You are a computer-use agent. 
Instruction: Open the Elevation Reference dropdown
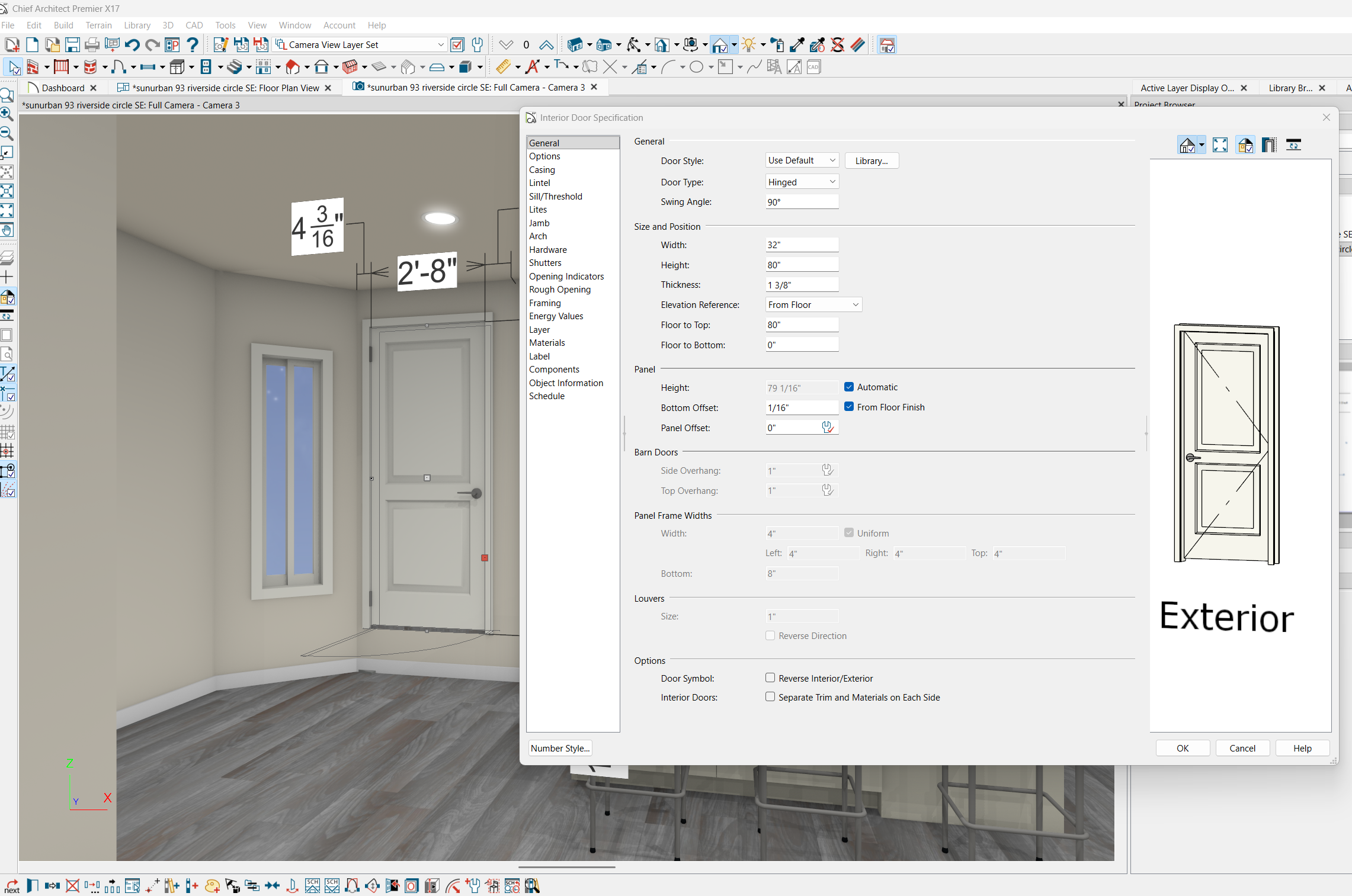pyautogui.click(x=813, y=305)
